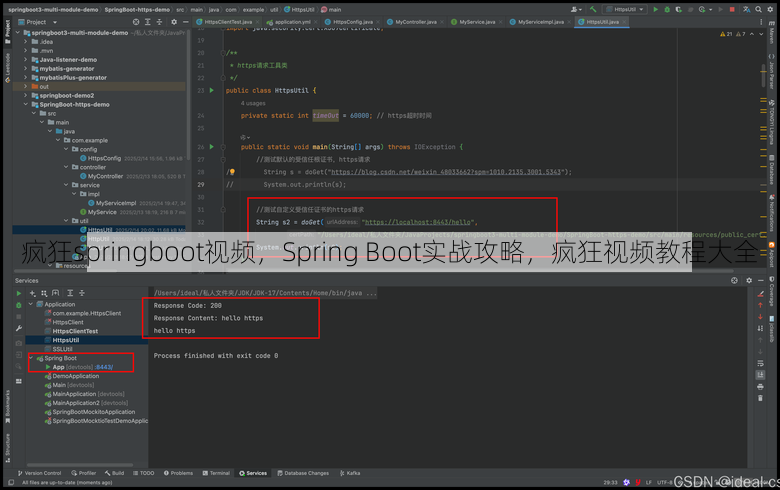Collapse the SpringBoot-https-demo module
The width and height of the screenshot is (780, 490).
pos(25,104)
